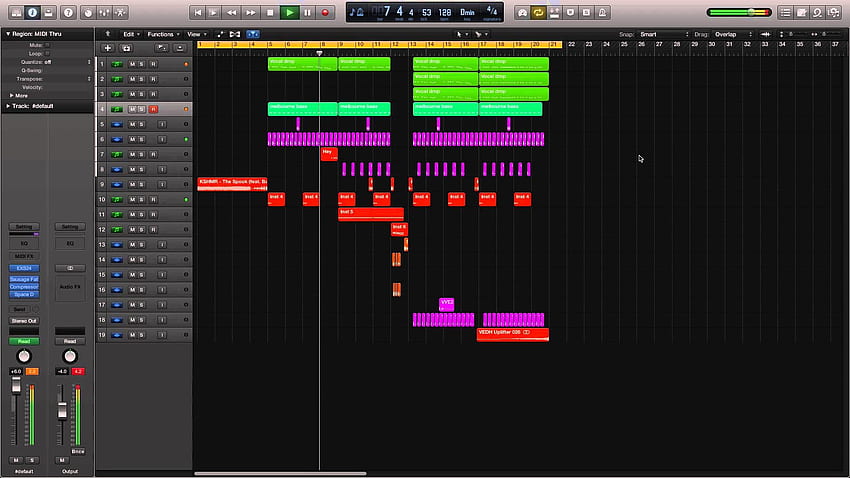
Task: Open the Library panel icon
Action: click(x=16, y=12)
